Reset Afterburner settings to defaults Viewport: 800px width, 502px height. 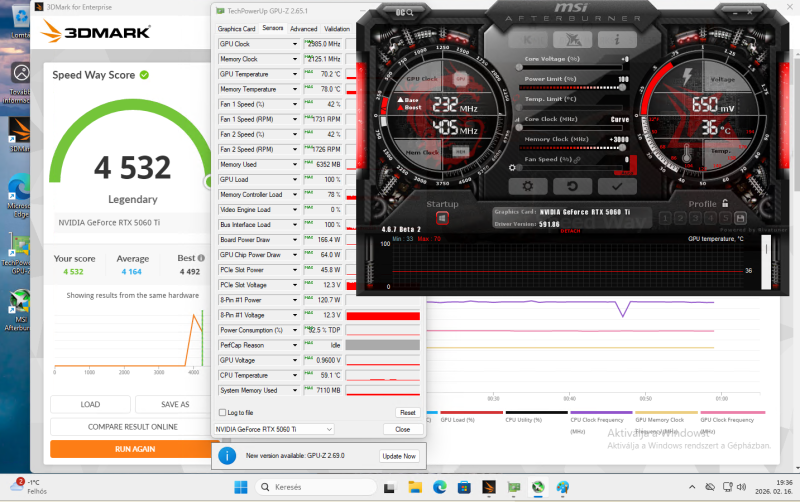pos(572,186)
